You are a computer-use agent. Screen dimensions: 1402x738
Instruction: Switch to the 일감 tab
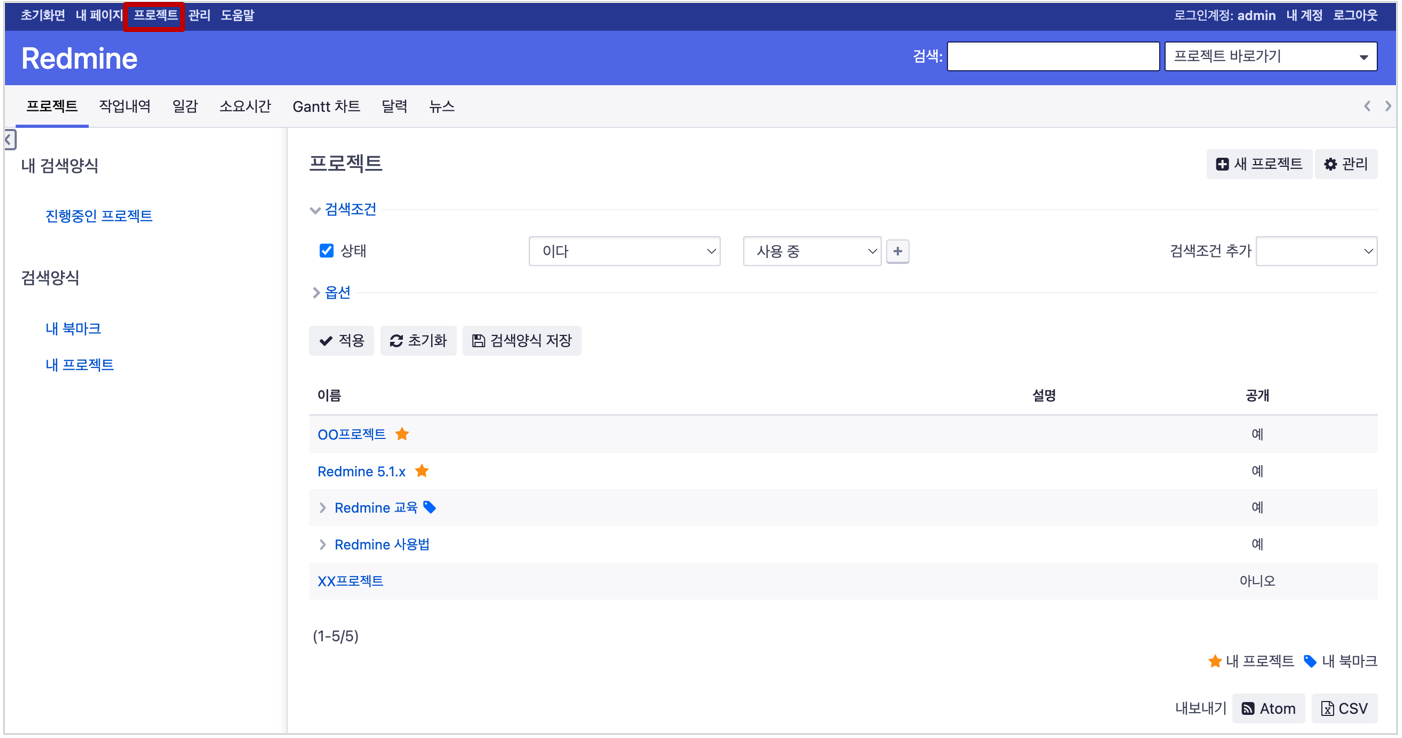click(x=185, y=106)
